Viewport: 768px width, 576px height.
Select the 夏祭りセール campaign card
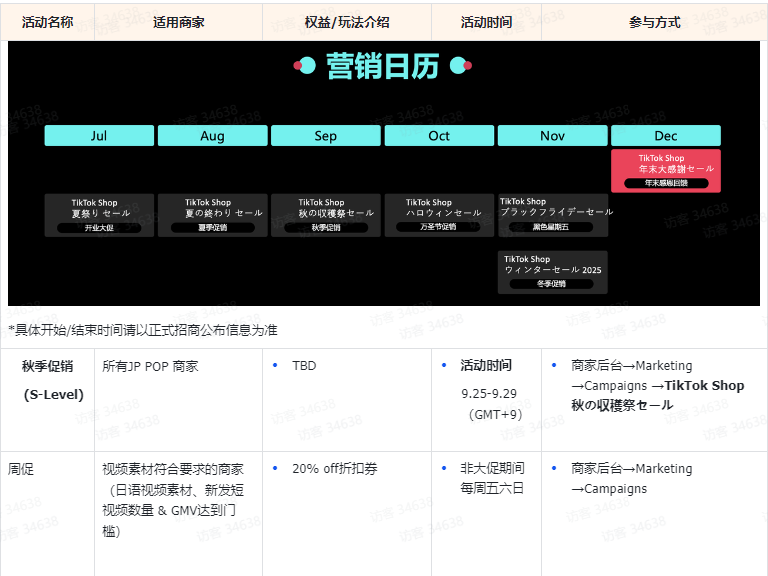pyautogui.click(x=99, y=216)
